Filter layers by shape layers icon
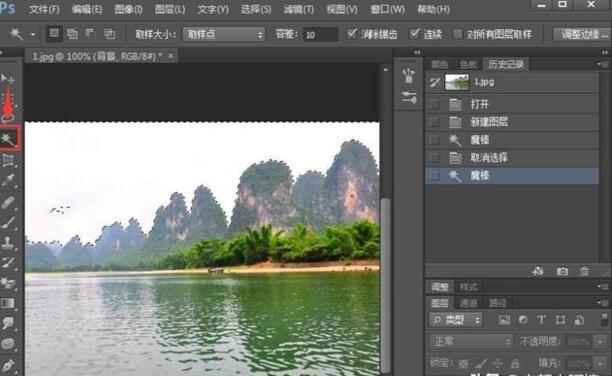612x376 pixels. coord(560,320)
